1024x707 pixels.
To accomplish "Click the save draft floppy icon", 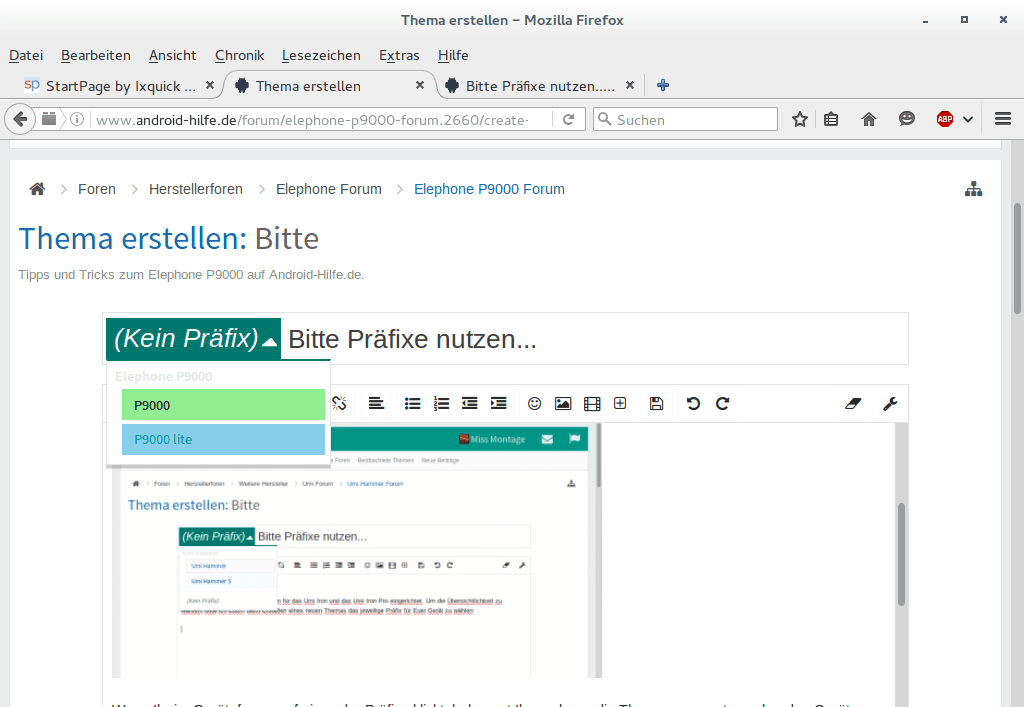I will tap(656, 403).
